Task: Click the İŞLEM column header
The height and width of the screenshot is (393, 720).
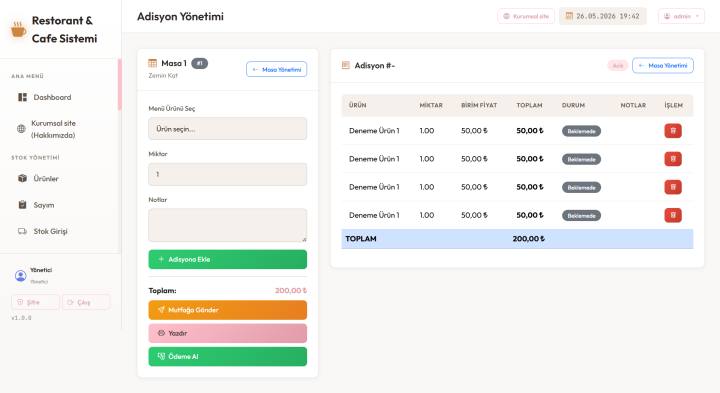Action: point(673,105)
